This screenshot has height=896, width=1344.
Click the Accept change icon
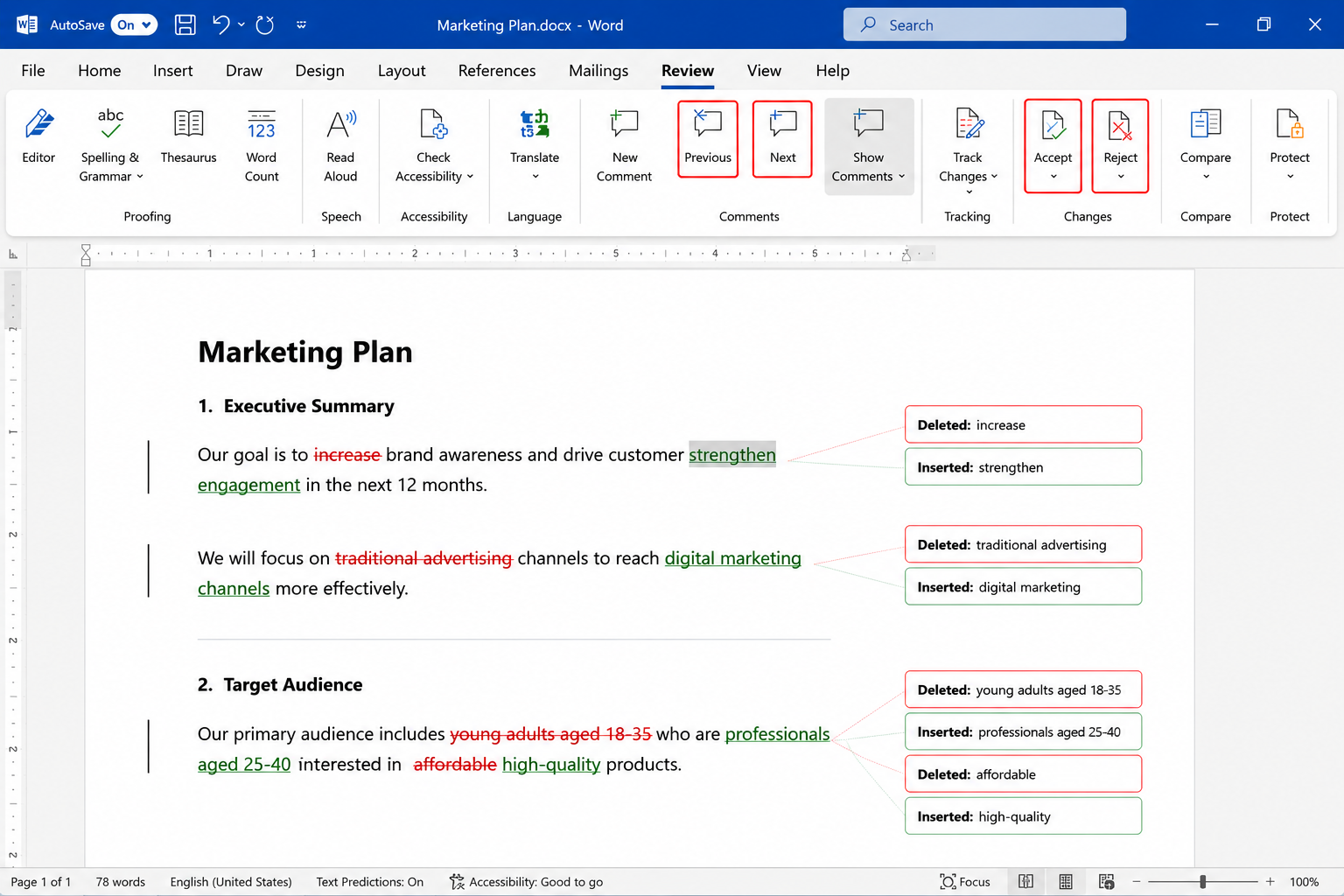[x=1053, y=126]
